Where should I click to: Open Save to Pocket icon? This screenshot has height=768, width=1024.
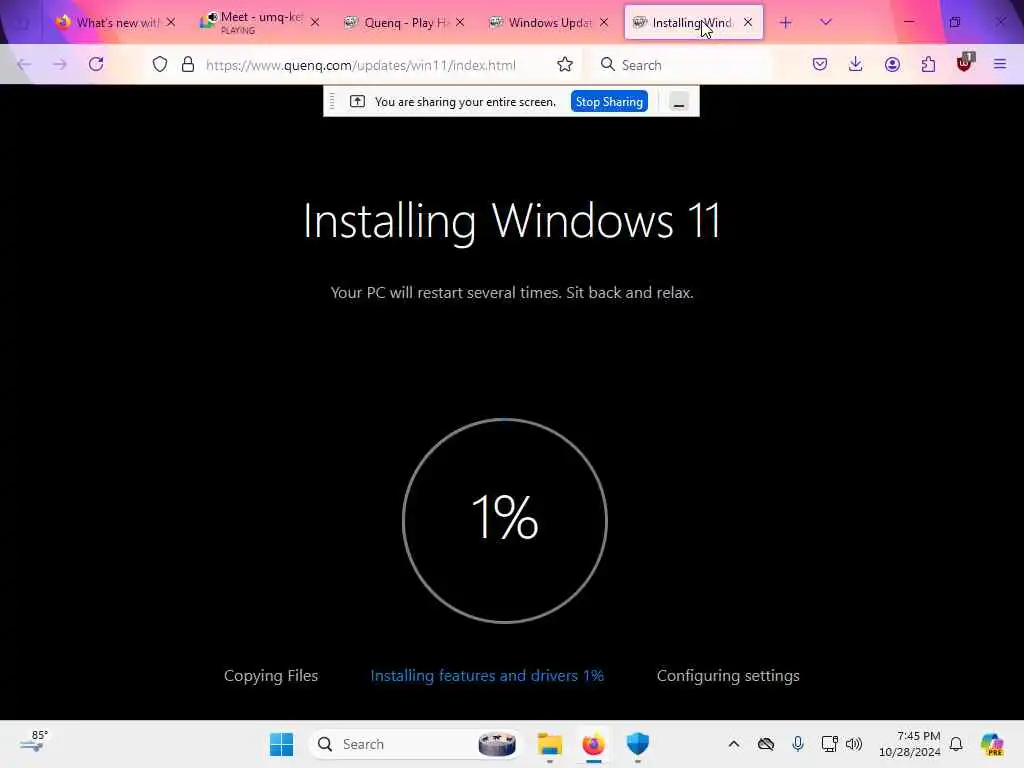point(820,64)
